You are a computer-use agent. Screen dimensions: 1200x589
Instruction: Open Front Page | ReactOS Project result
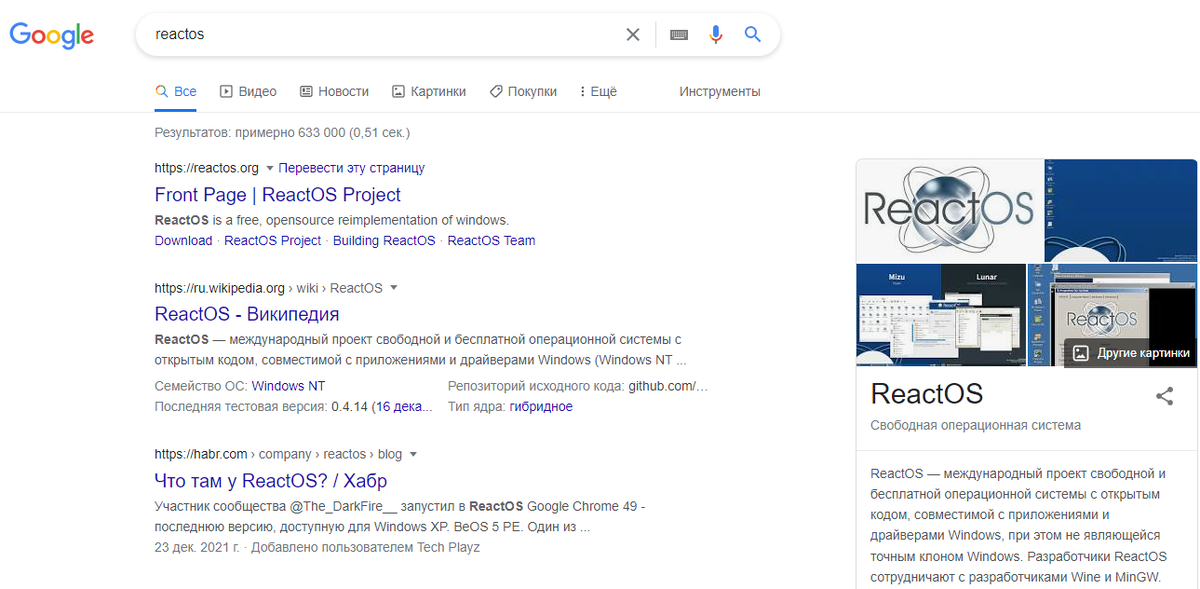[x=278, y=195]
